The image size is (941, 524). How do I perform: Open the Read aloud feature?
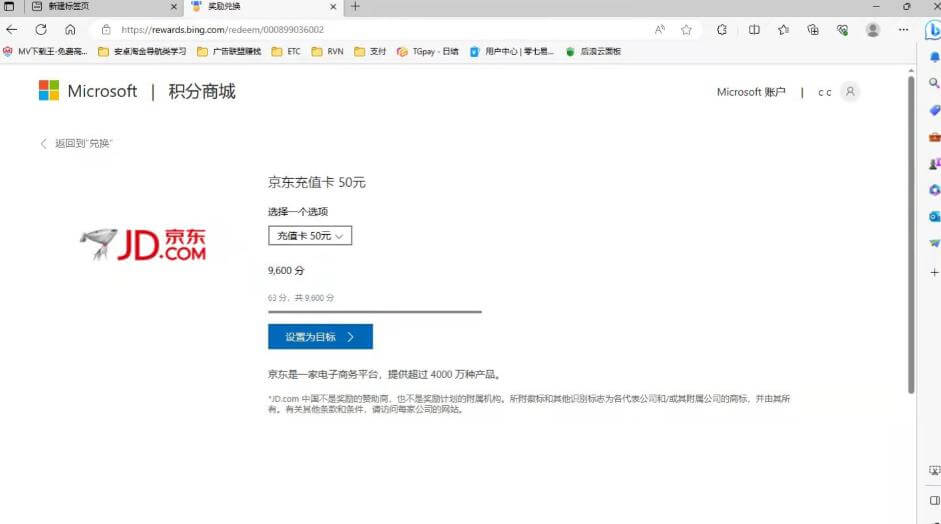pos(660,29)
